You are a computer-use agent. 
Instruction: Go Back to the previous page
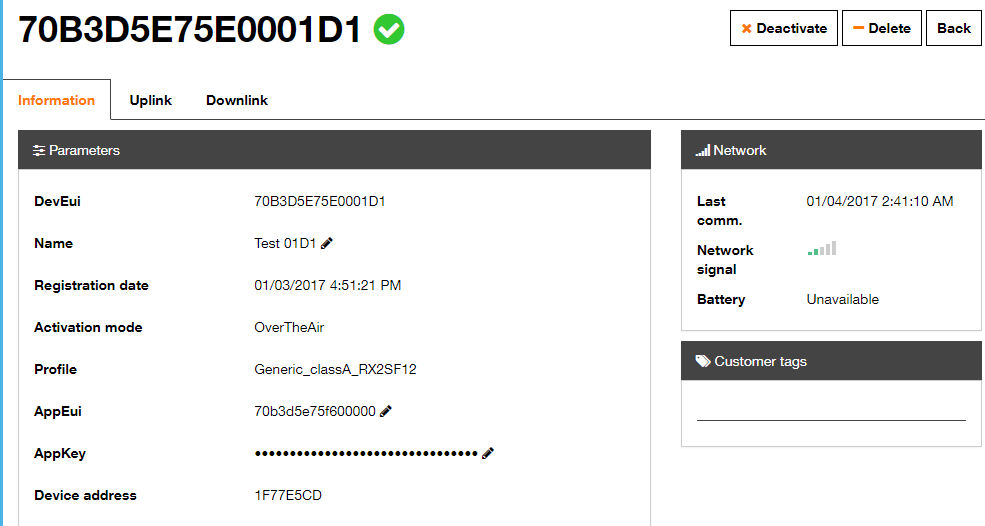coord(954,28)
